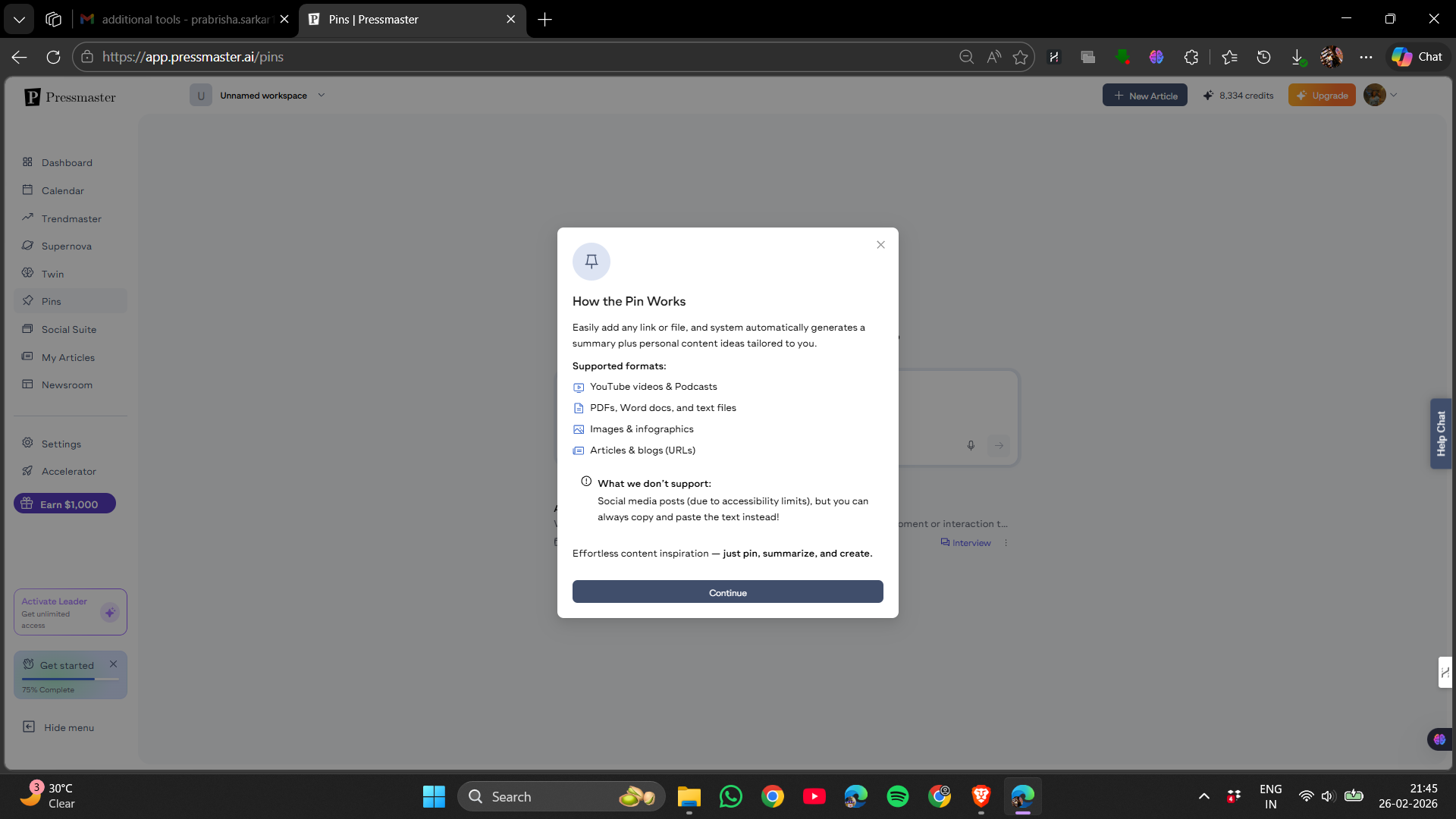Close the How the Pin Works dialog
1456x819 pixels.
[880, 245]
